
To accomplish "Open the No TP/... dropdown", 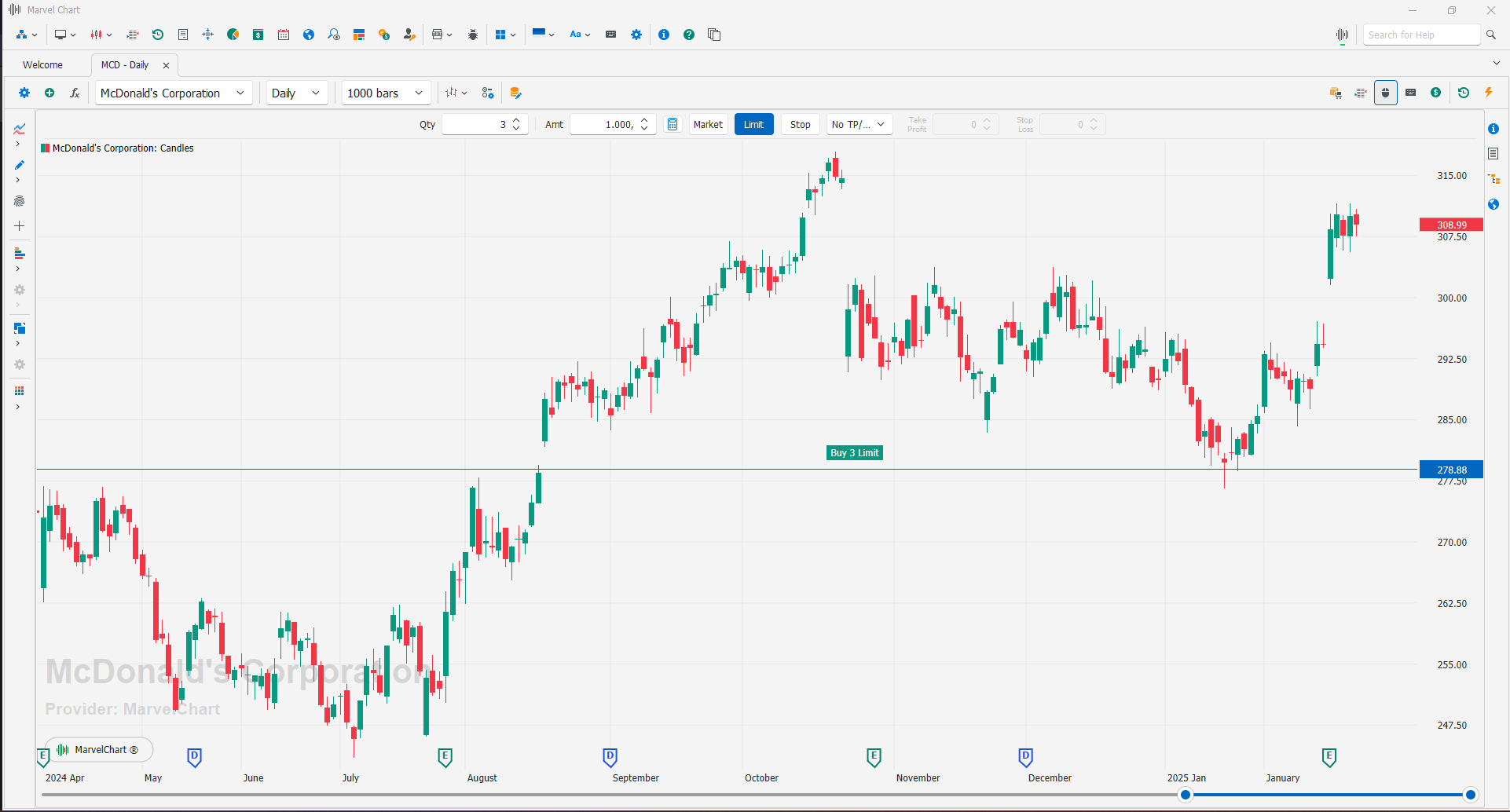I will click(859, 124).
